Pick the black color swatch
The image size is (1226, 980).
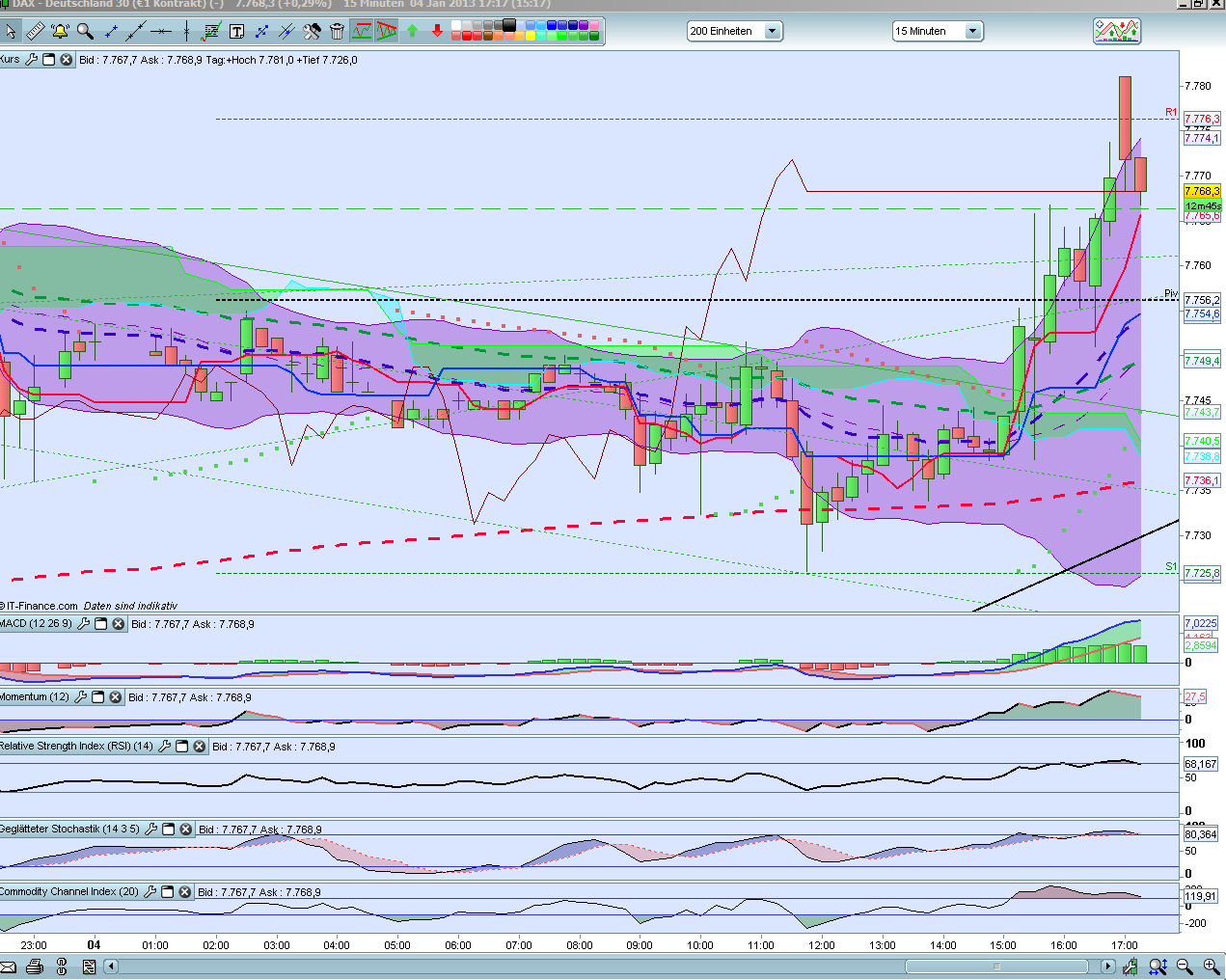click(x=508, y=25)
